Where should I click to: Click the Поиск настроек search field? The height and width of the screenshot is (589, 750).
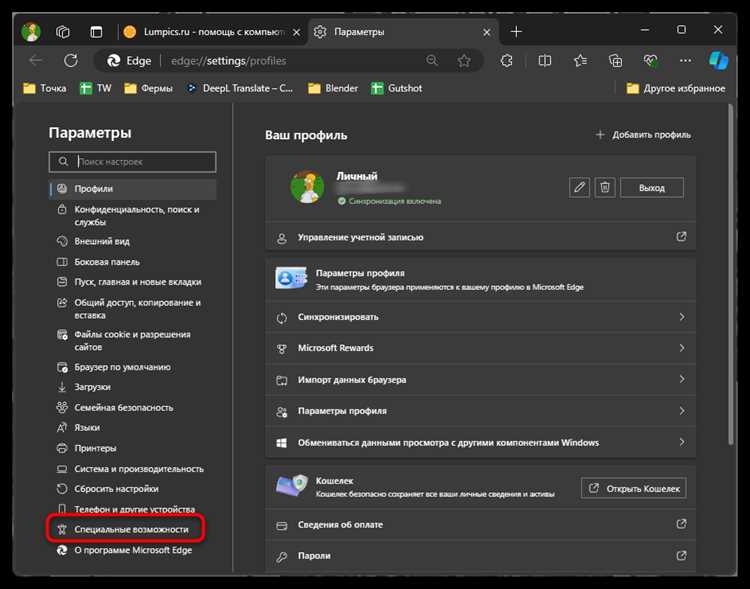pyautogui.click(x=132, y=162)
